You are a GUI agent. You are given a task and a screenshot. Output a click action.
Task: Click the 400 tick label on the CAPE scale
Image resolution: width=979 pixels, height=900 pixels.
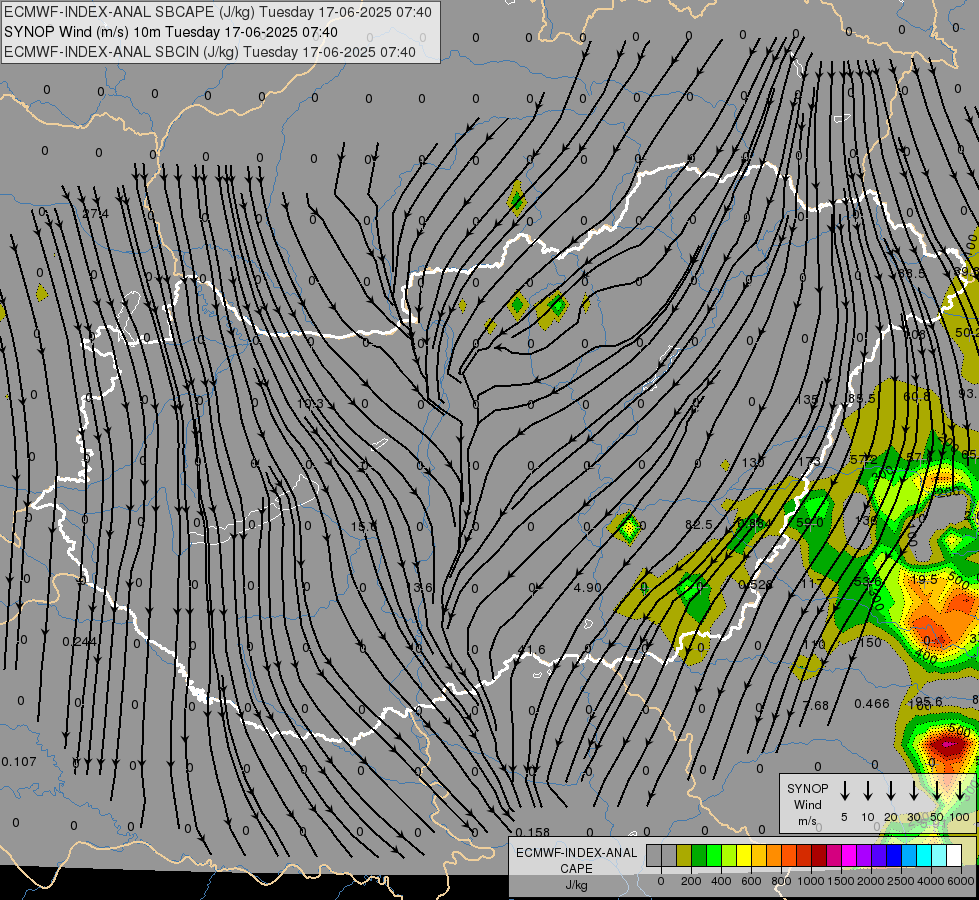coord(721,881)
